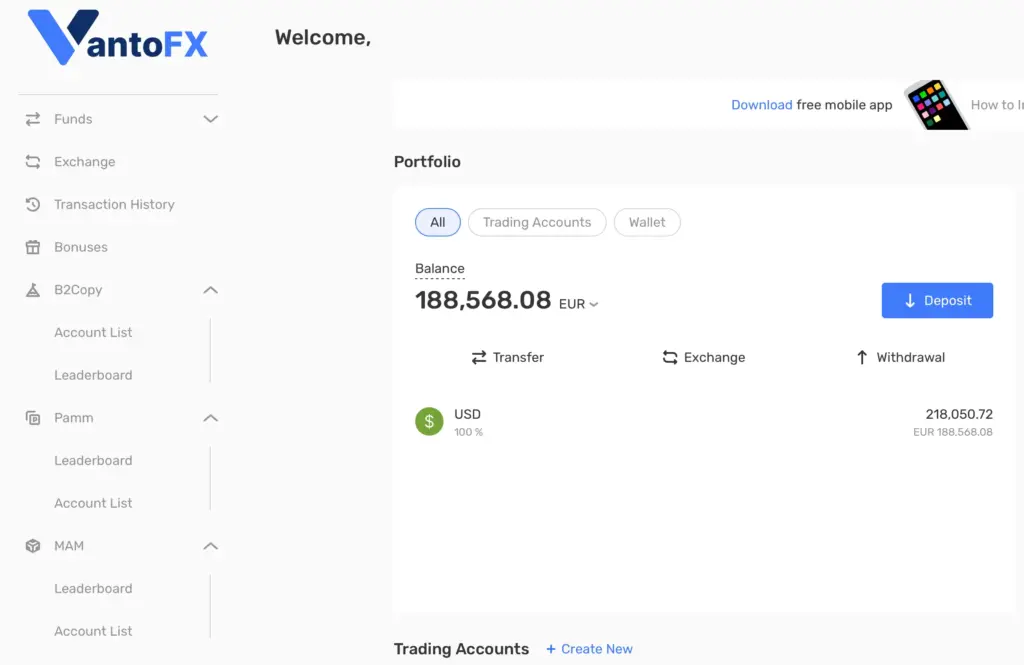
Task: Open Leaderboard under B2Copy
Action: coord(93,375)
